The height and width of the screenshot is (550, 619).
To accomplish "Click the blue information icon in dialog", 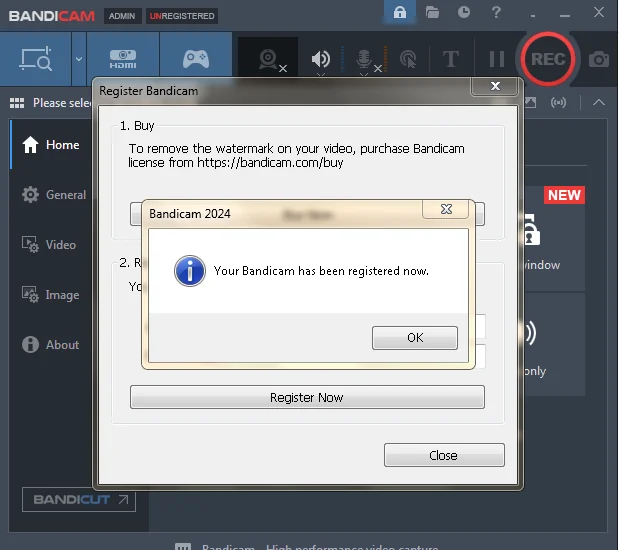I will [x=190, y=271].
